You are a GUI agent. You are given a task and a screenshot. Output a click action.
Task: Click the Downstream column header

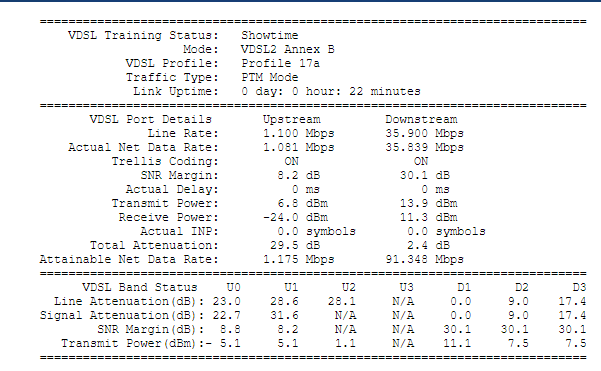(x=421, y=120)
